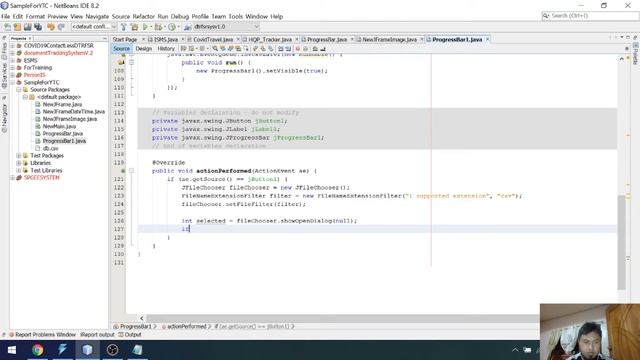Collapse the Source Packages node

coord(19,90)
